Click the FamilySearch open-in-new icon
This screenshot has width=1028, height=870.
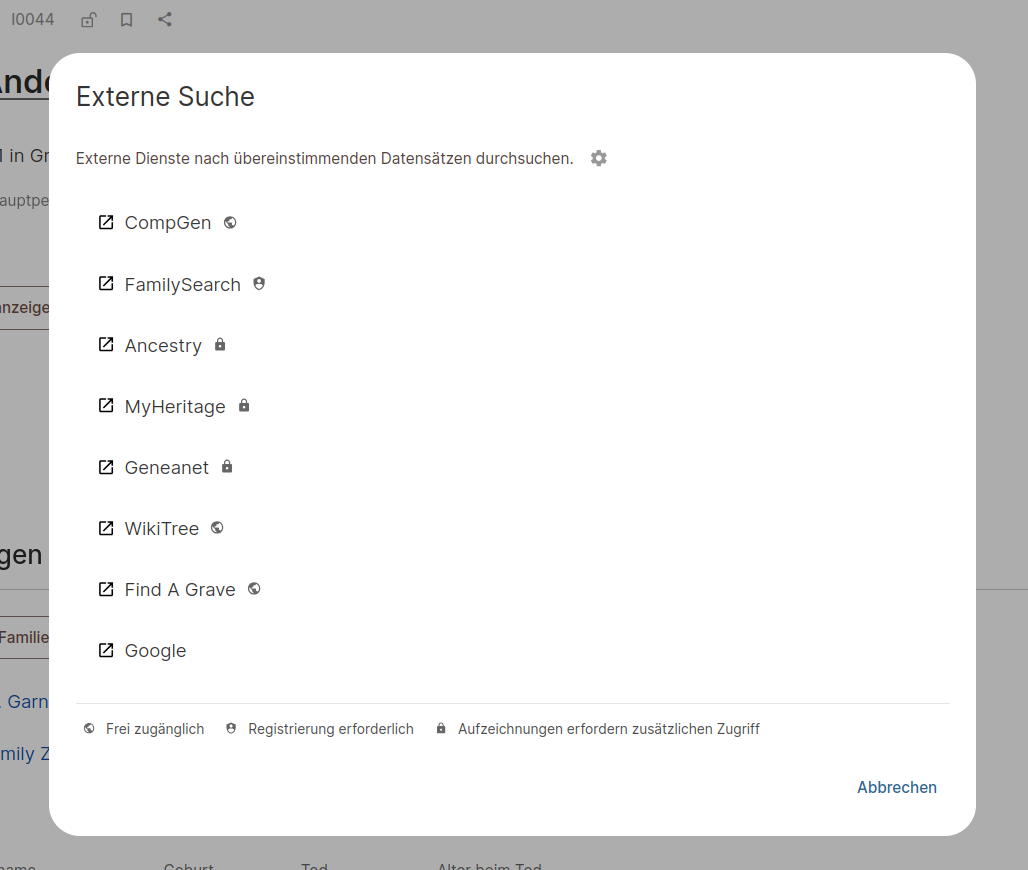106,283
